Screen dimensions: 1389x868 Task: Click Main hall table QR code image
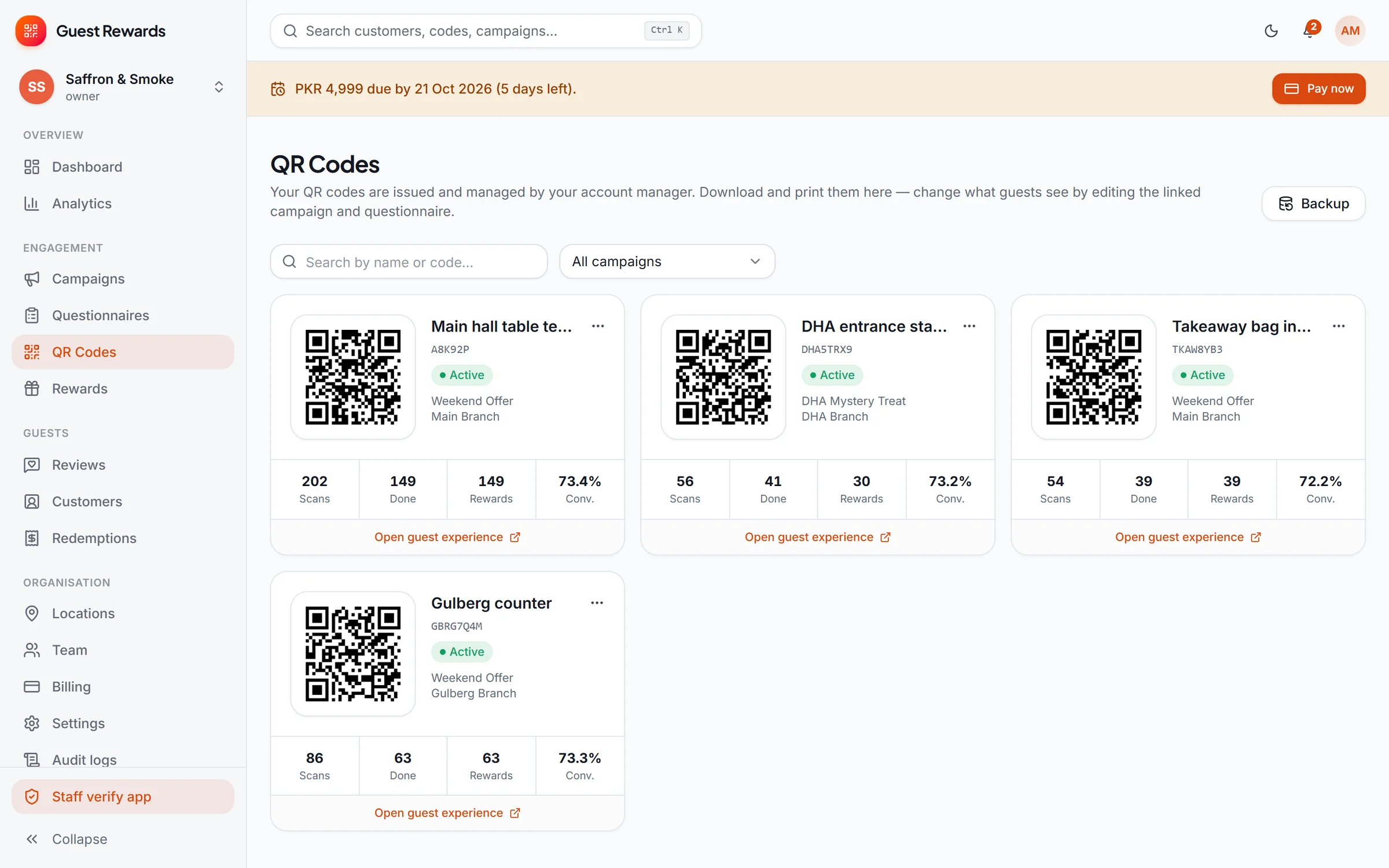point(353,377)
